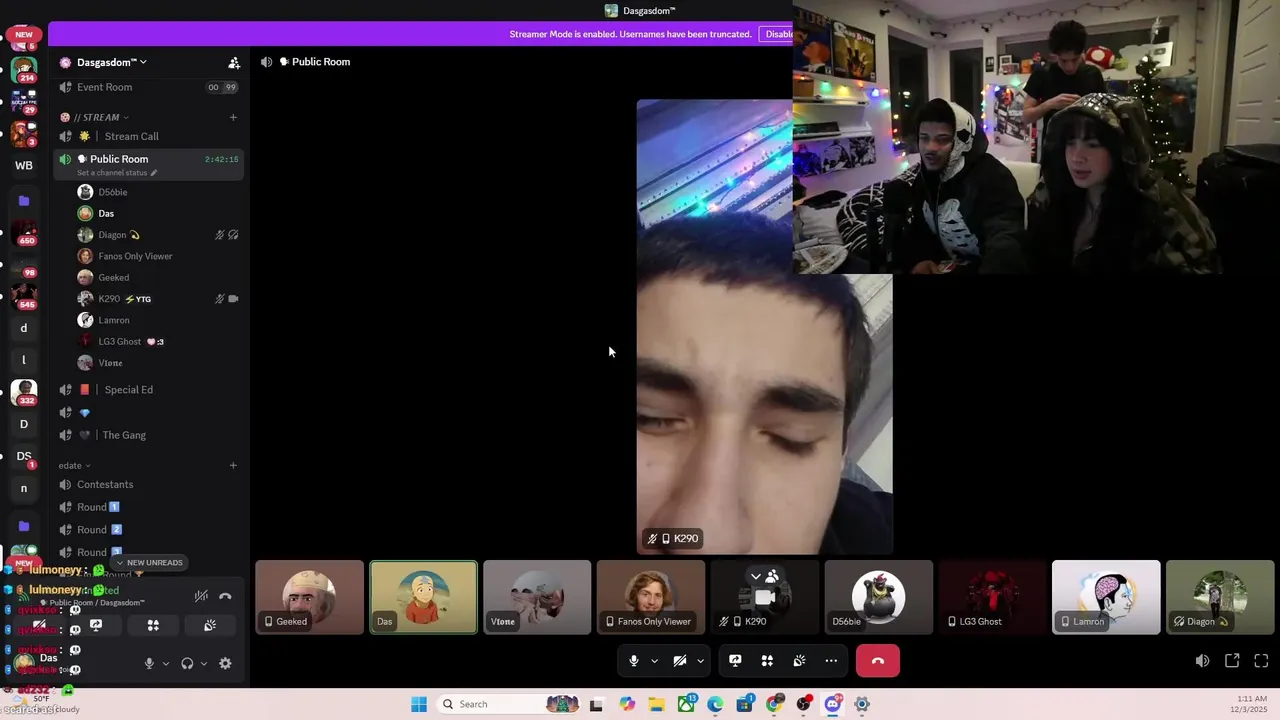Disconnect using the red hang-up button
The width and height of the screenshot is (1280, 720).
tap(878, 661)
